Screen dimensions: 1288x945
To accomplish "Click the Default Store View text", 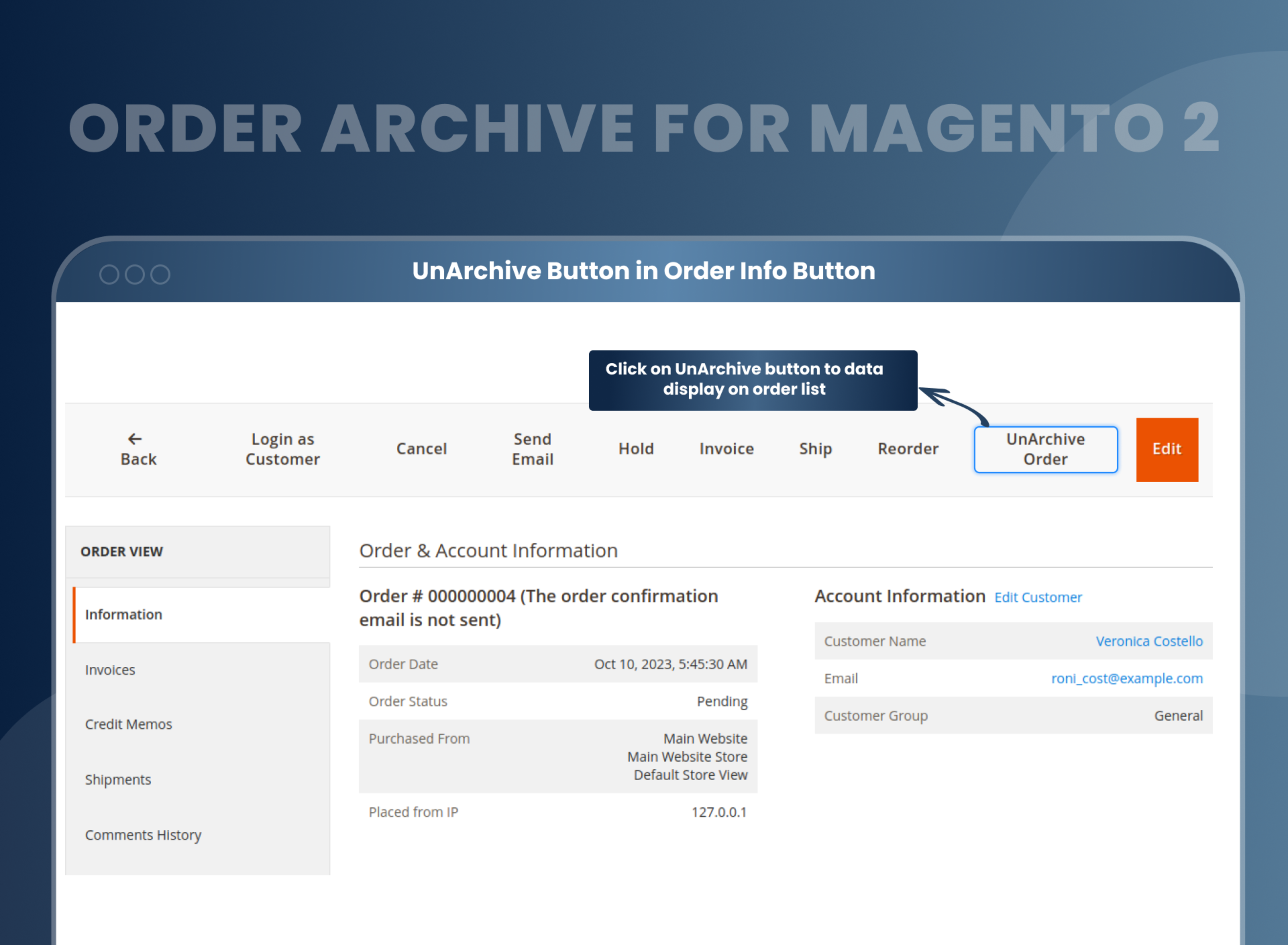I will click(x=691, y=775).
